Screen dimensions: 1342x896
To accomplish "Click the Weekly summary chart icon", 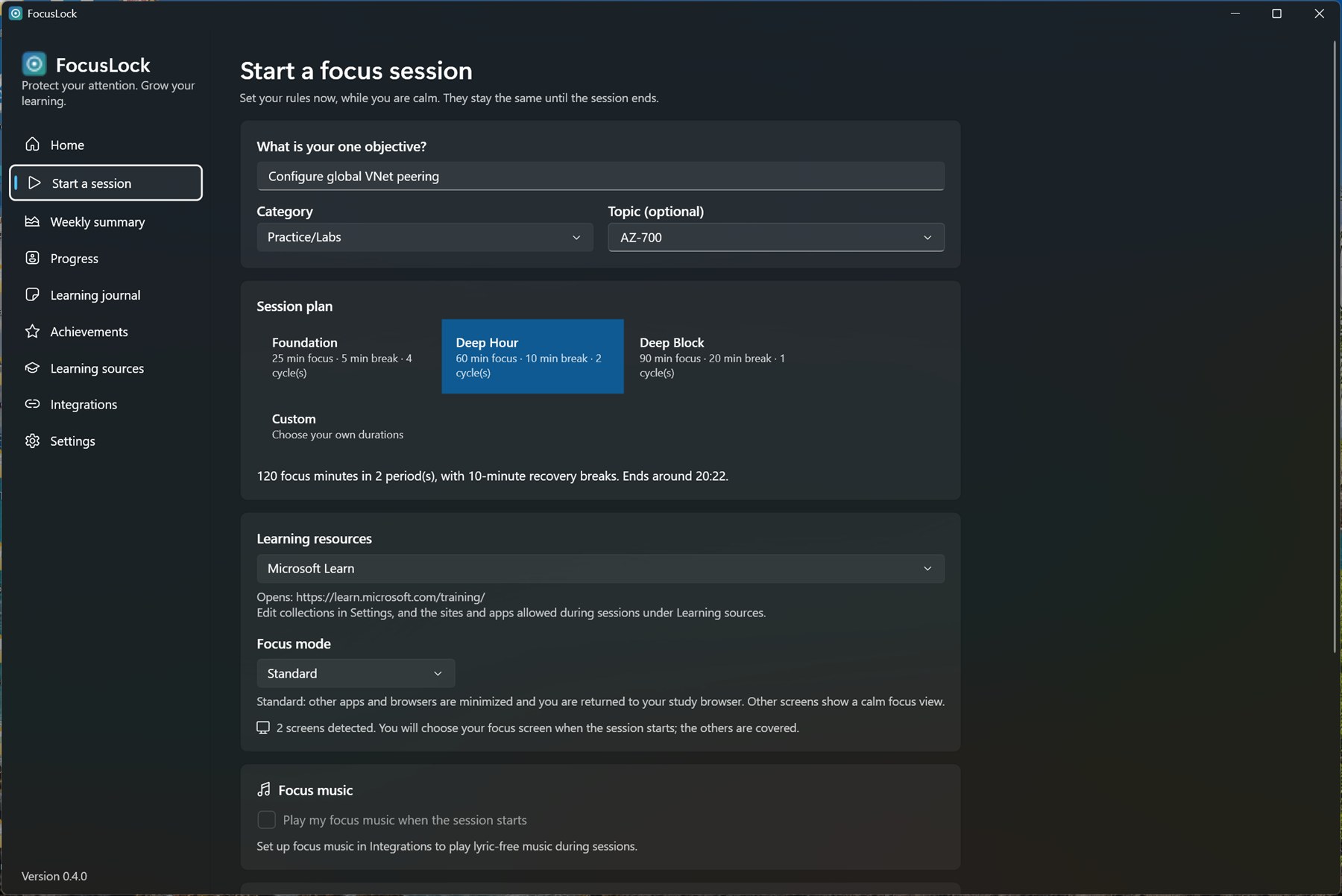I will coord(32,221).
